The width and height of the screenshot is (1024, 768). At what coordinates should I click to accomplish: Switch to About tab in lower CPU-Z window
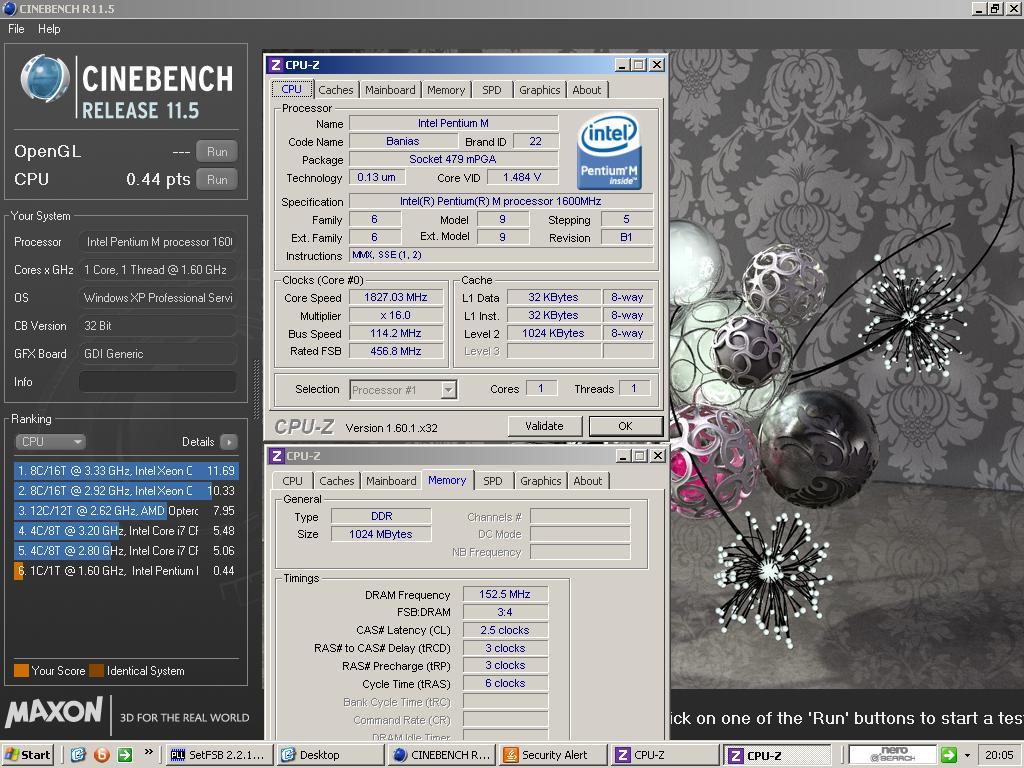(x=587, y=481)
